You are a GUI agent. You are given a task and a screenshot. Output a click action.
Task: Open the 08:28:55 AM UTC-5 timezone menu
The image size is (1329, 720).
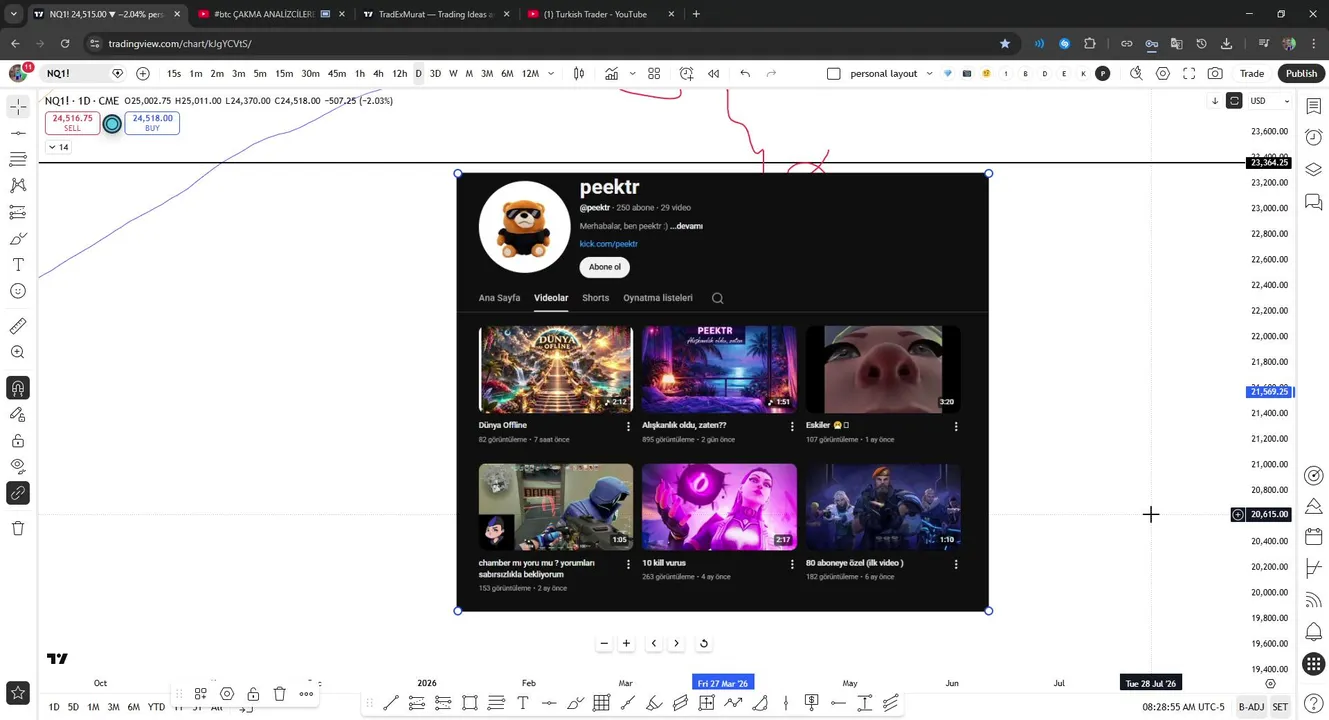1183,707
